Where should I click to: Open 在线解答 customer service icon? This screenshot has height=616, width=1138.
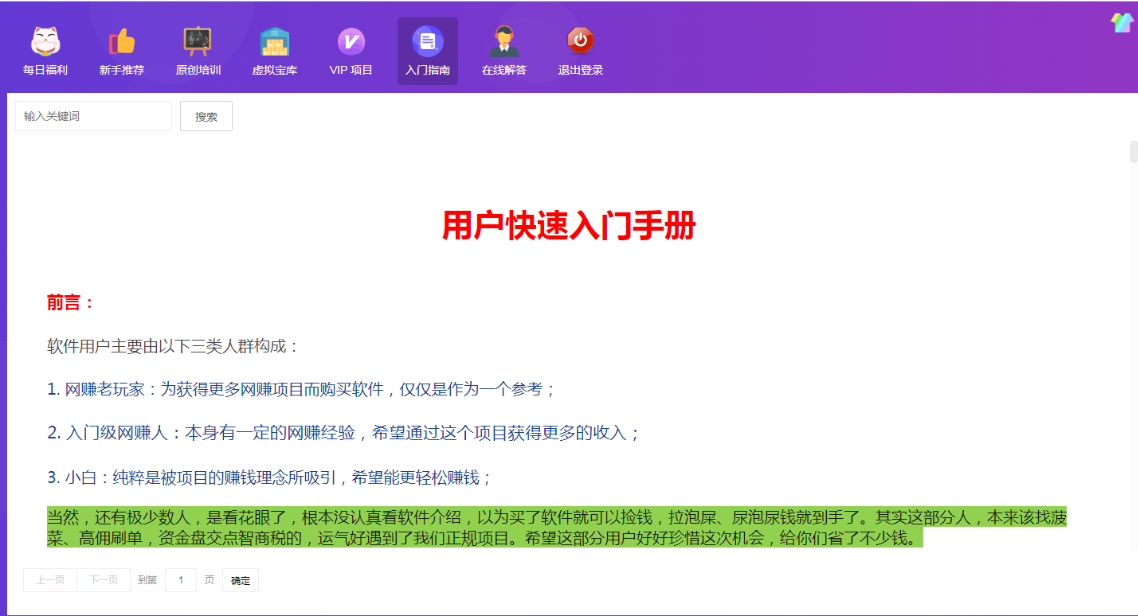pyautogui.click(x=504, y=42)
